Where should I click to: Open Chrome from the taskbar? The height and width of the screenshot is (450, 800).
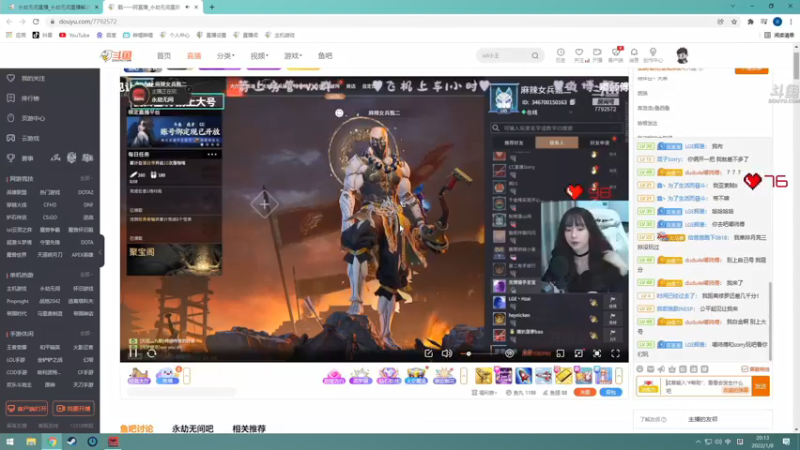(52, 442)
